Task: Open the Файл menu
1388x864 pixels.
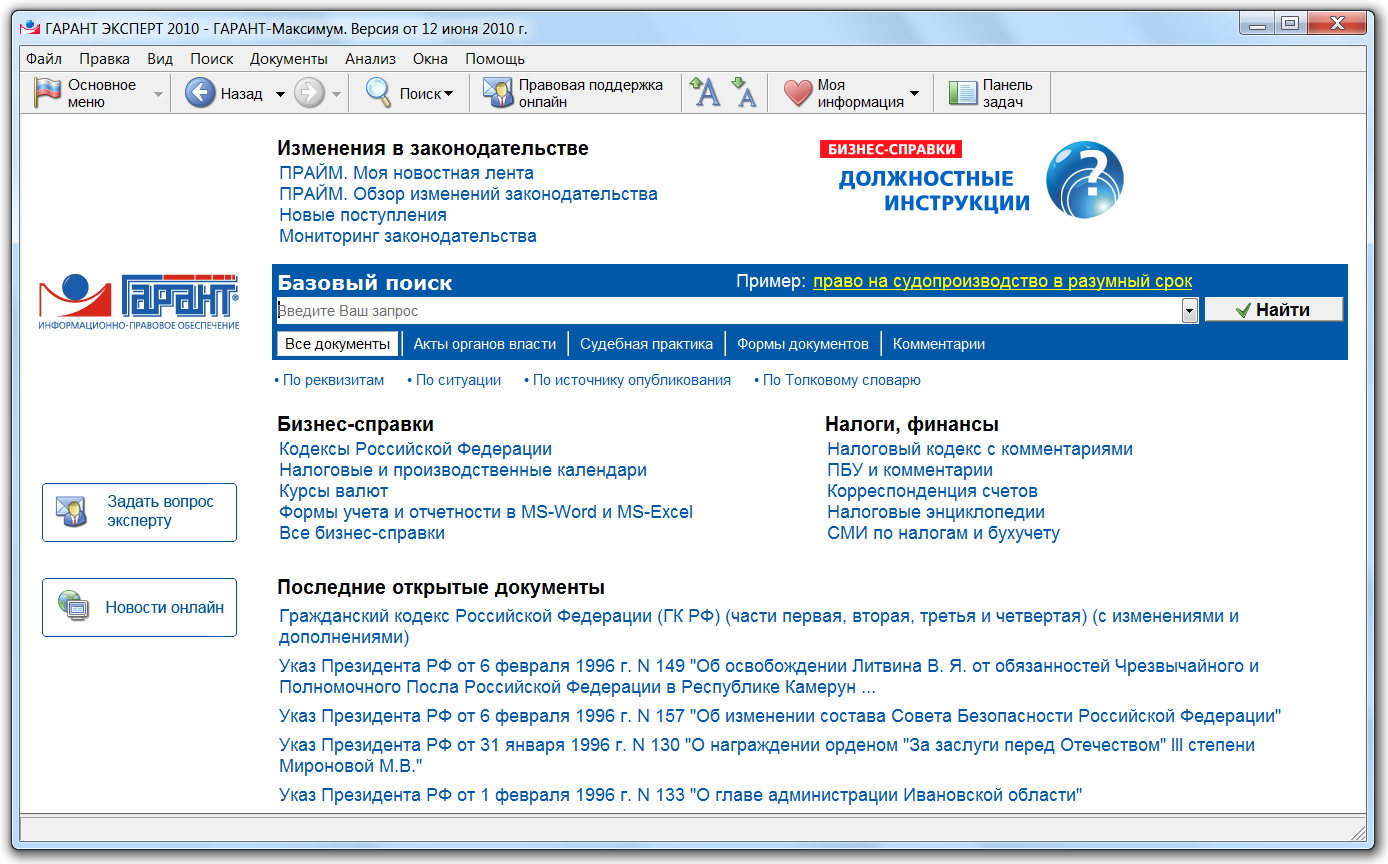Action: pos(44,59)
